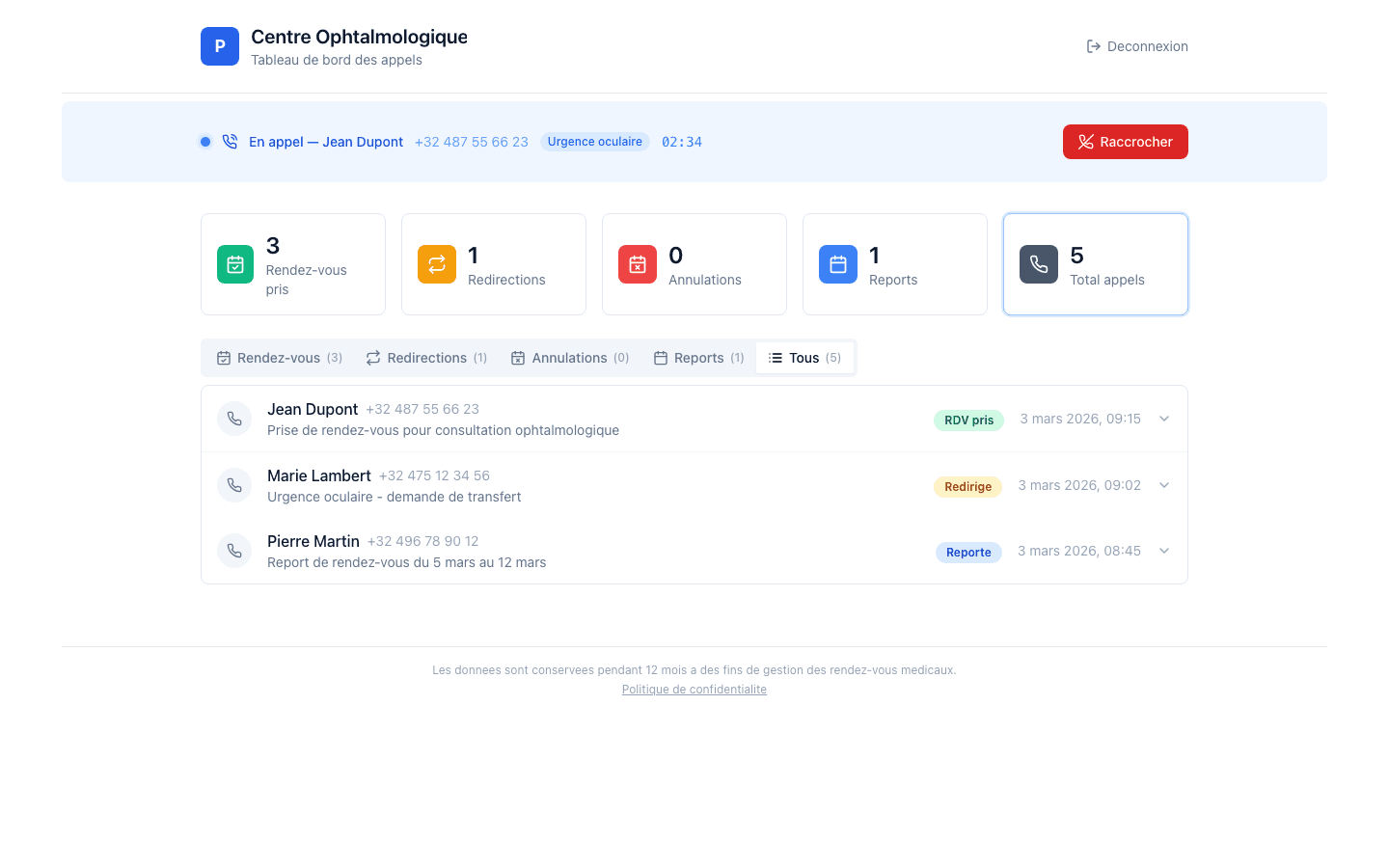Select the green Rendez-vous pris icon
1389x868 pixels.
pyautogui.click(x=235, y=263)
